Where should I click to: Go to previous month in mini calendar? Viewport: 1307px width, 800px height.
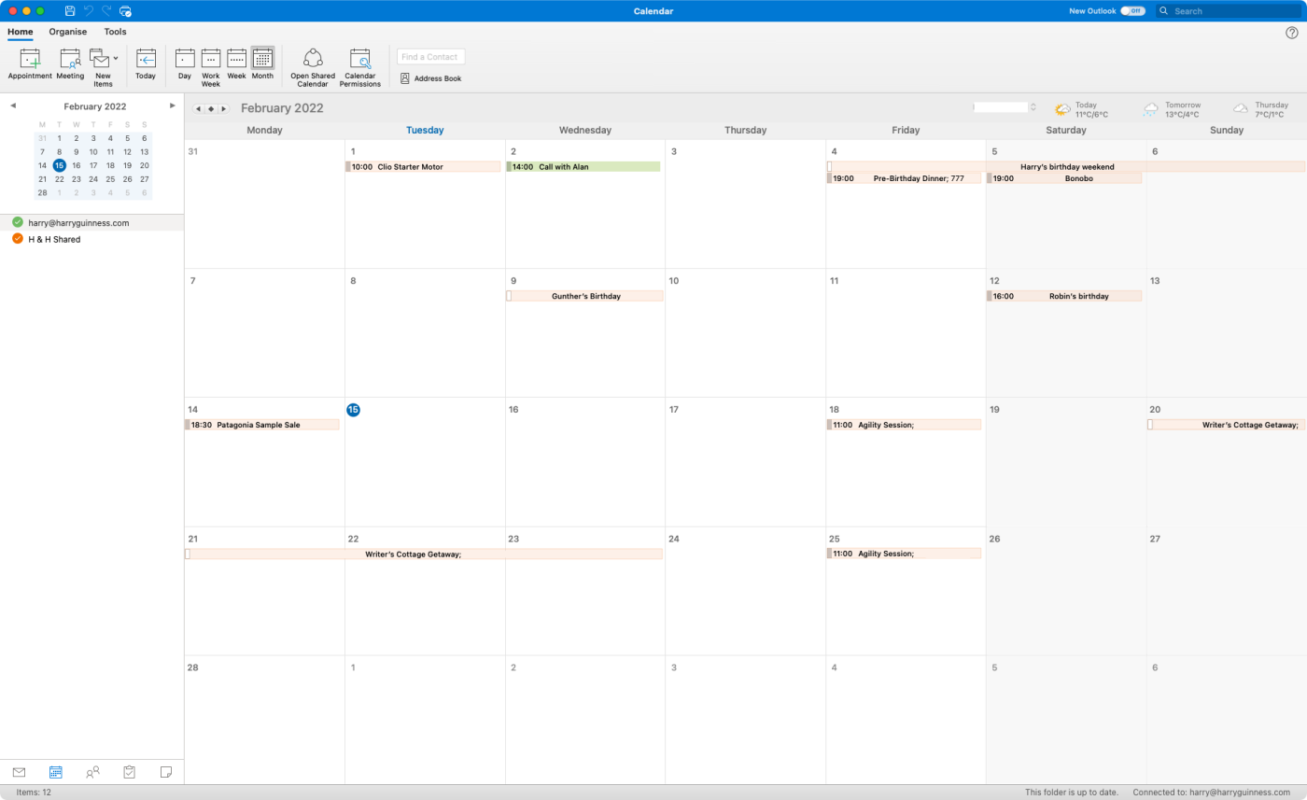click(13, 106)
